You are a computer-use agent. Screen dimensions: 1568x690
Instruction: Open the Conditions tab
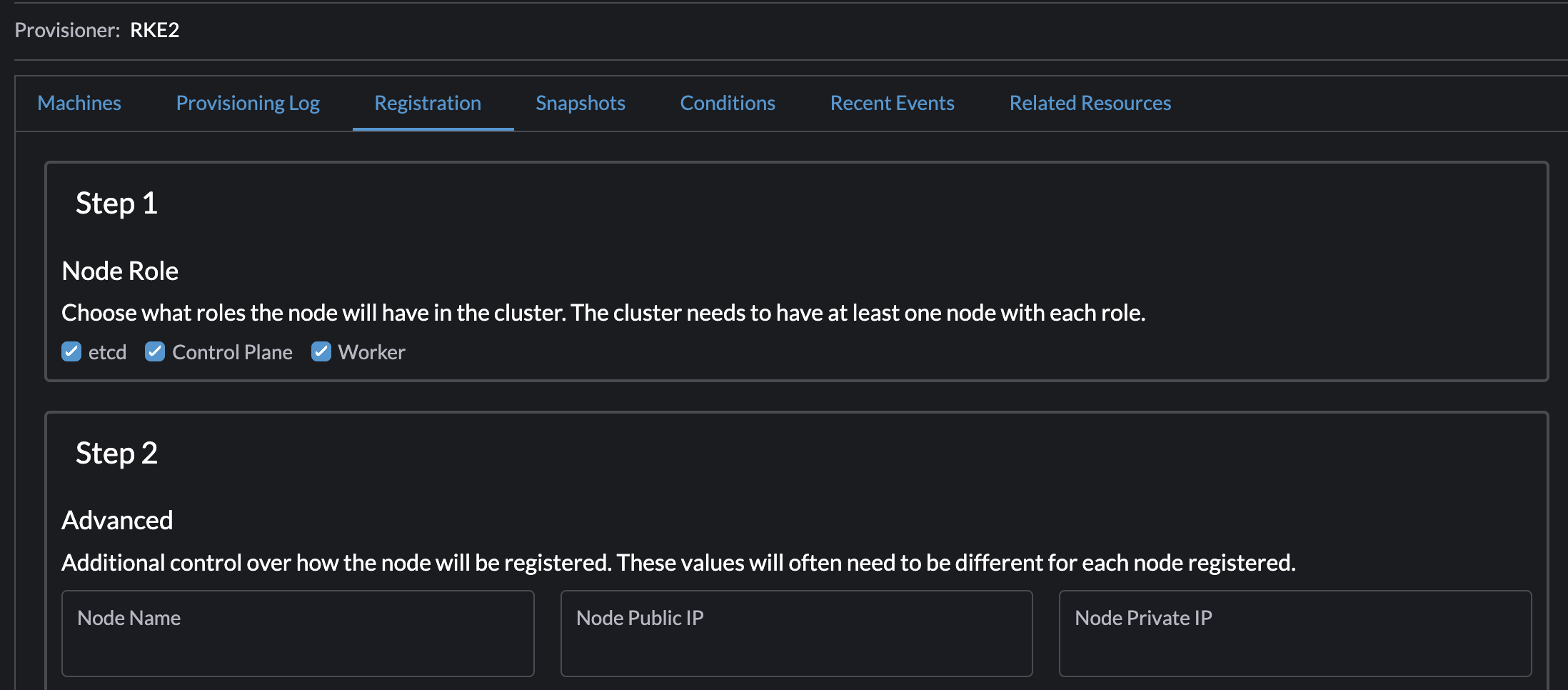(727, 103)
